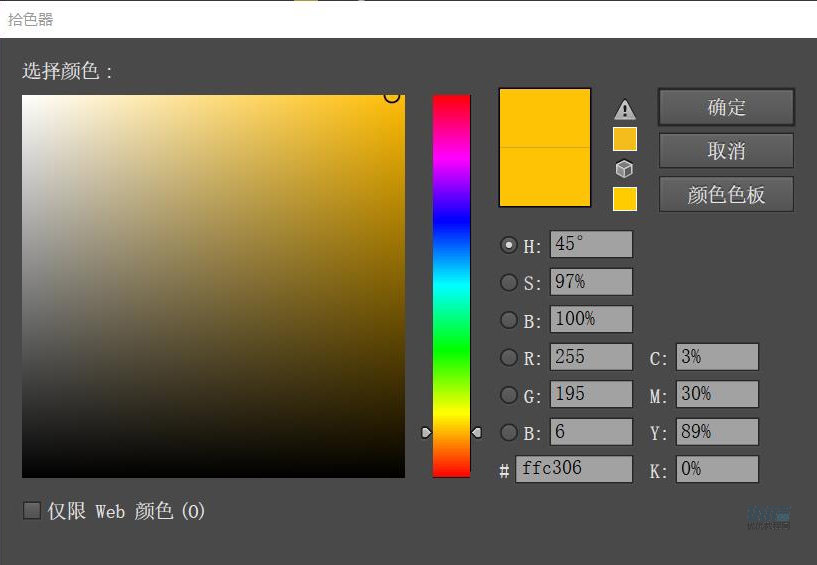The image size is (817, 565).
Task: Click the blue field showing 6
Action: click(x=591, y=432)
